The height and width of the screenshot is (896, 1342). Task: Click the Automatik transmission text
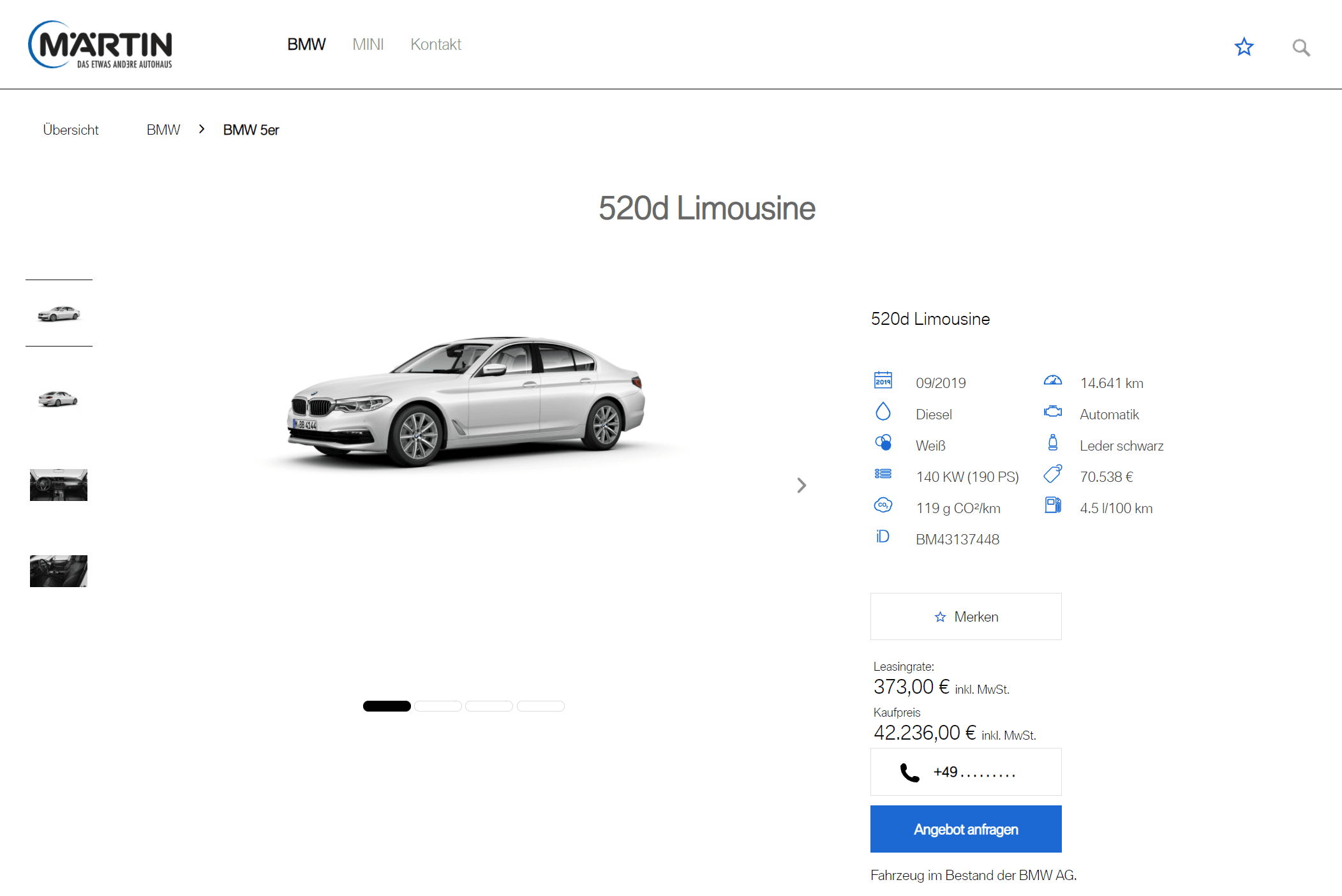pyautogui.click(x=1109, y=414)
